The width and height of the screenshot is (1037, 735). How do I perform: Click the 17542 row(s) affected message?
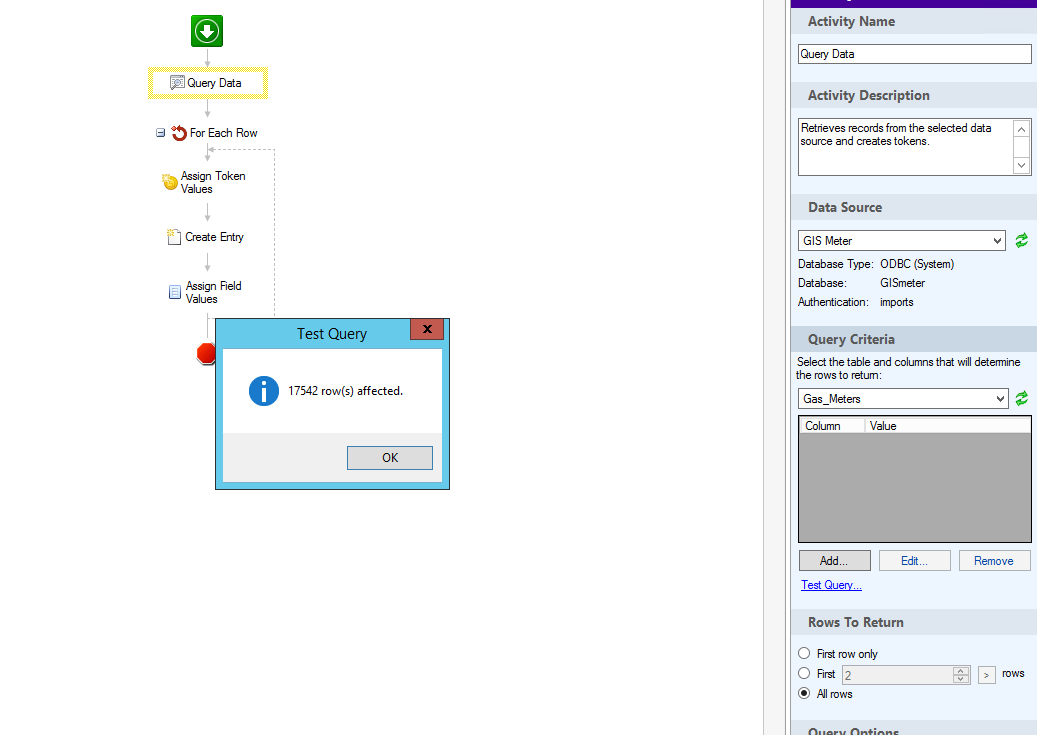345,391
